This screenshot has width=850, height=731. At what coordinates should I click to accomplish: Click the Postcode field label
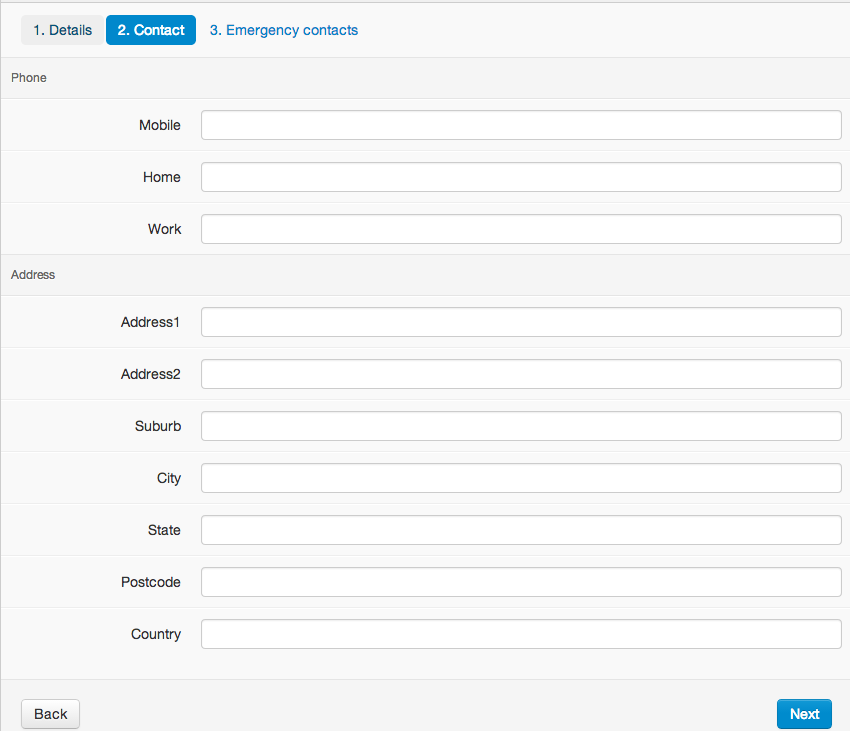click(x=151, y=582)
